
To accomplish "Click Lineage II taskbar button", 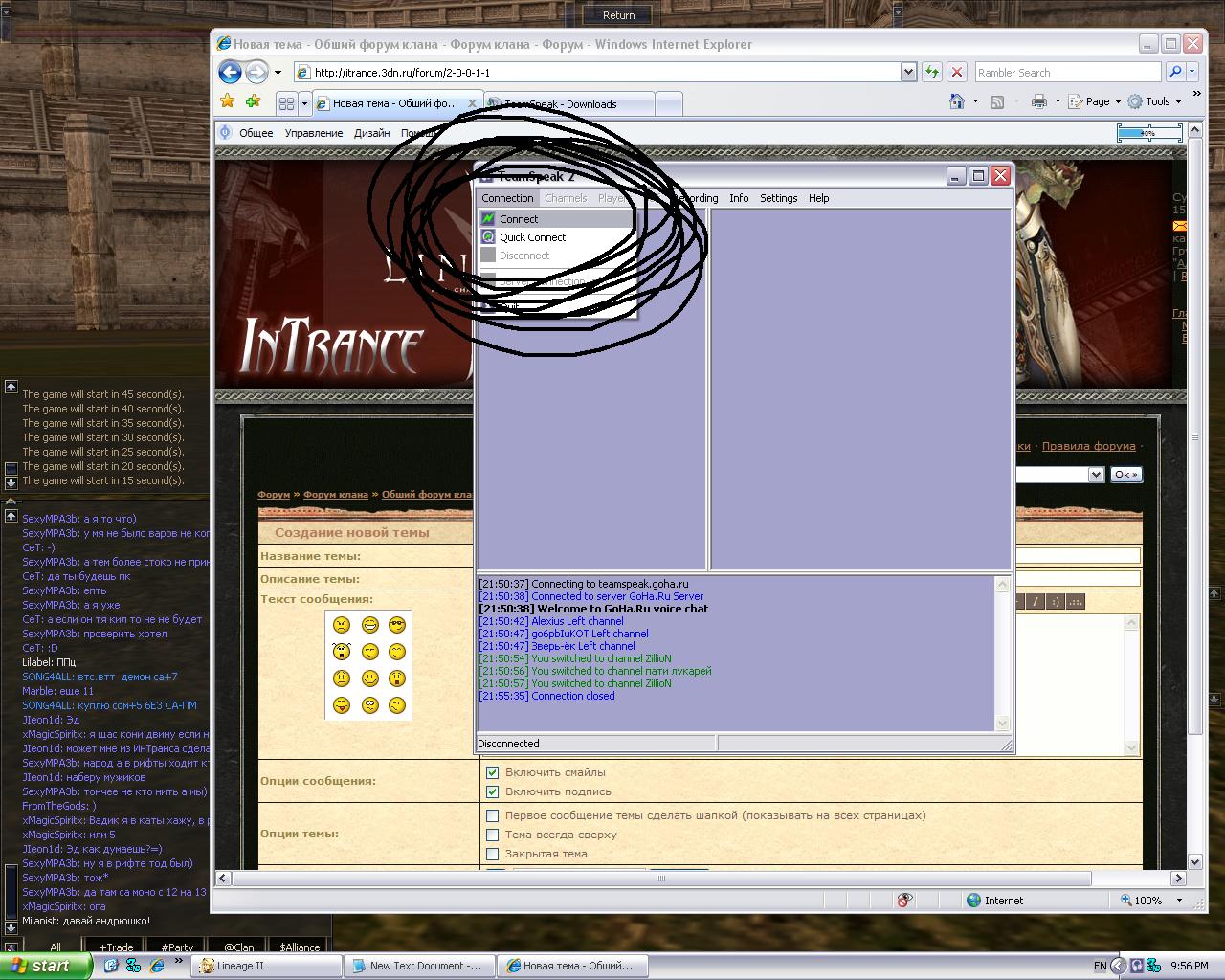I will (x=265, y=966).
